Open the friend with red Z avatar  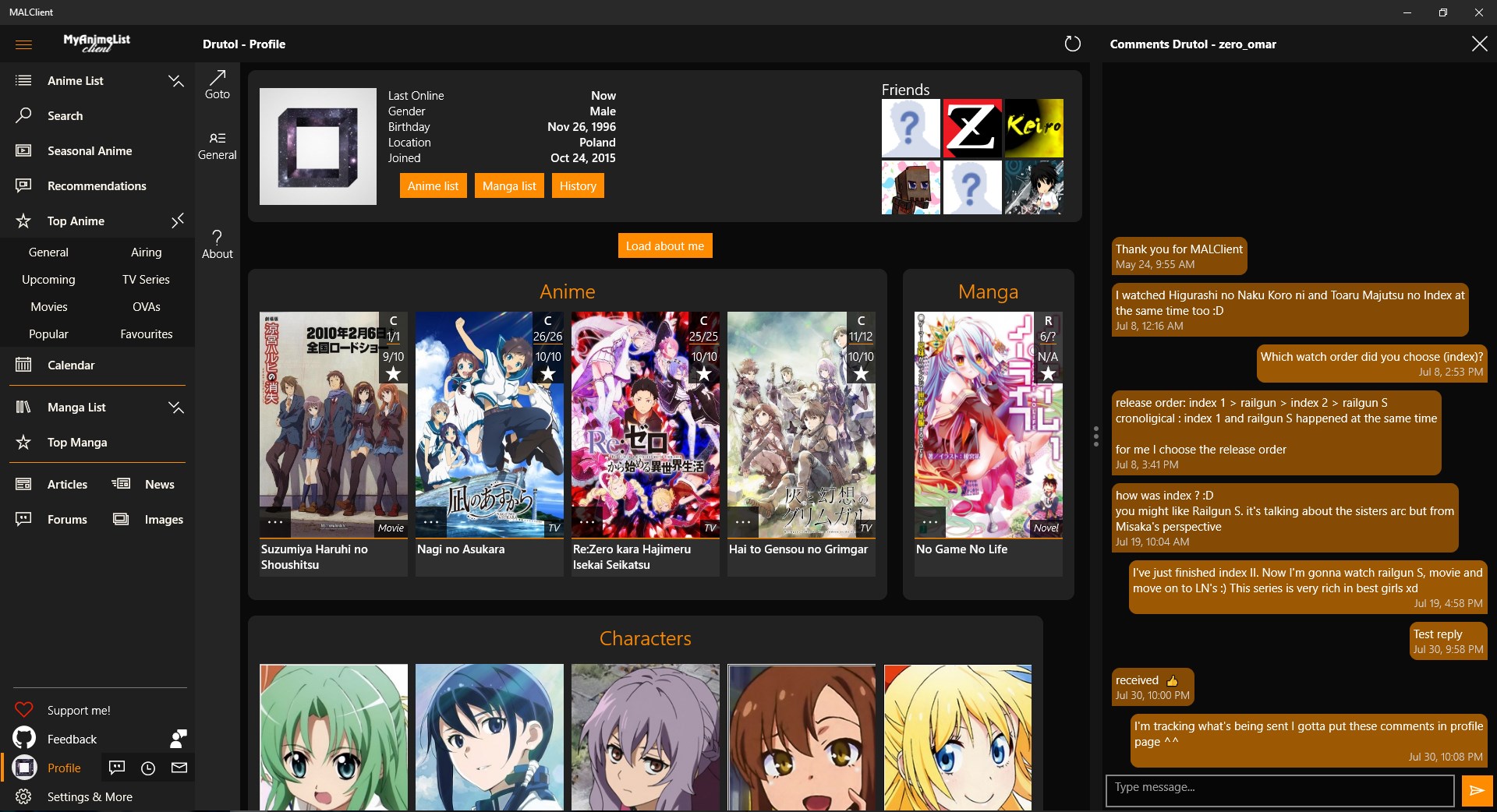pos(972,128)
